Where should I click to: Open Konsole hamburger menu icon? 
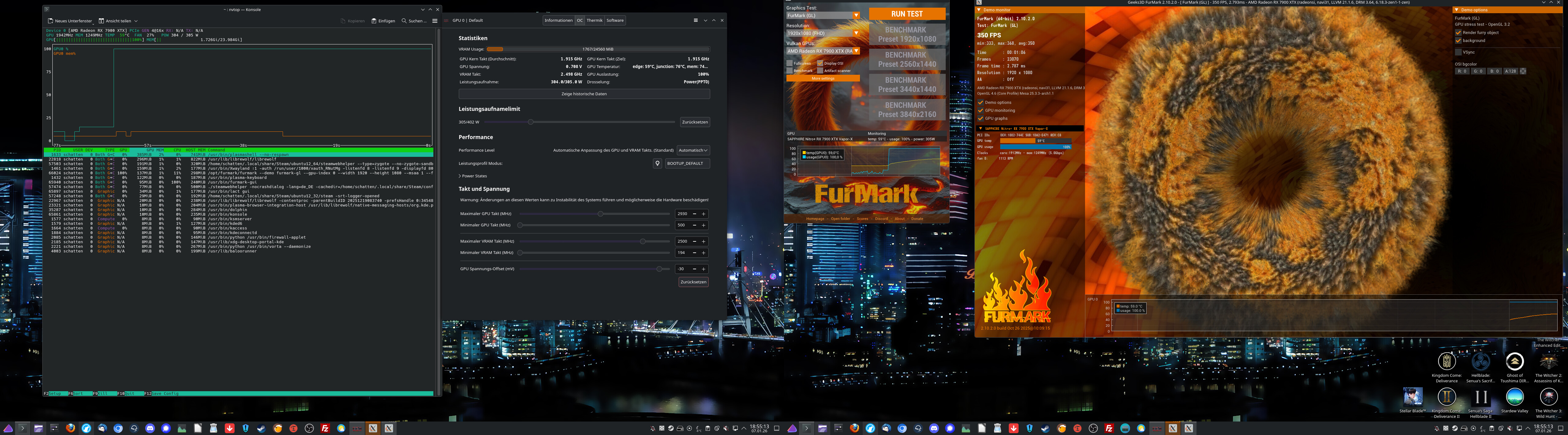[435, 21]
